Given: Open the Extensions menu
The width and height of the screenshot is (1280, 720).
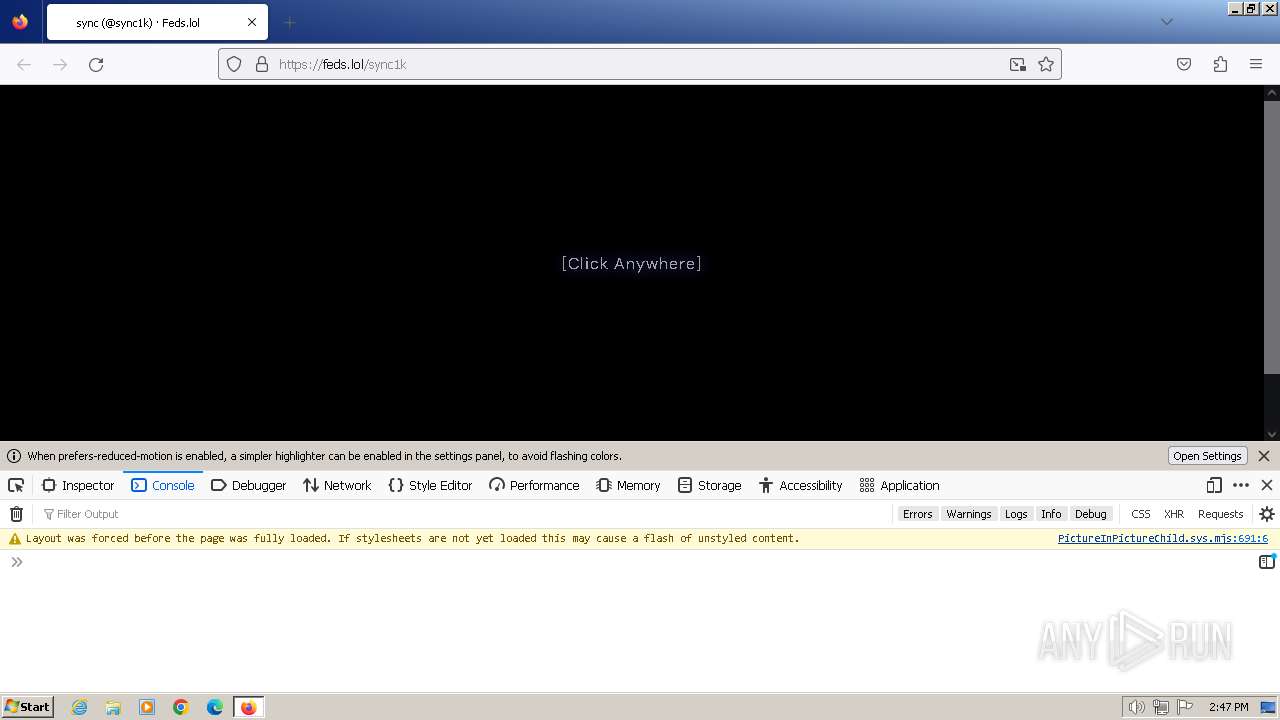Looking at the screenshot, I should tap(1220, 64).
